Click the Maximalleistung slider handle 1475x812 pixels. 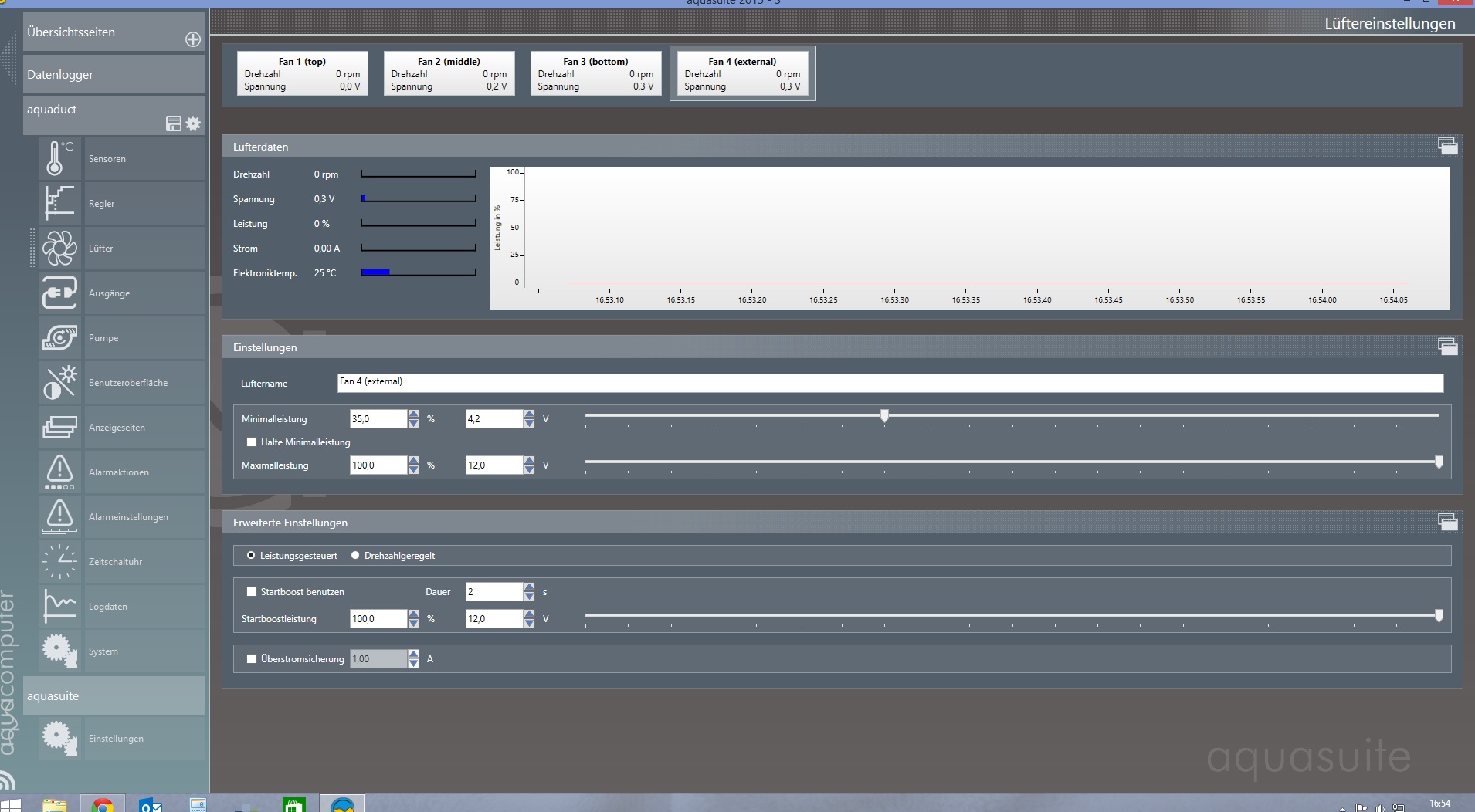coord(1439,462)
